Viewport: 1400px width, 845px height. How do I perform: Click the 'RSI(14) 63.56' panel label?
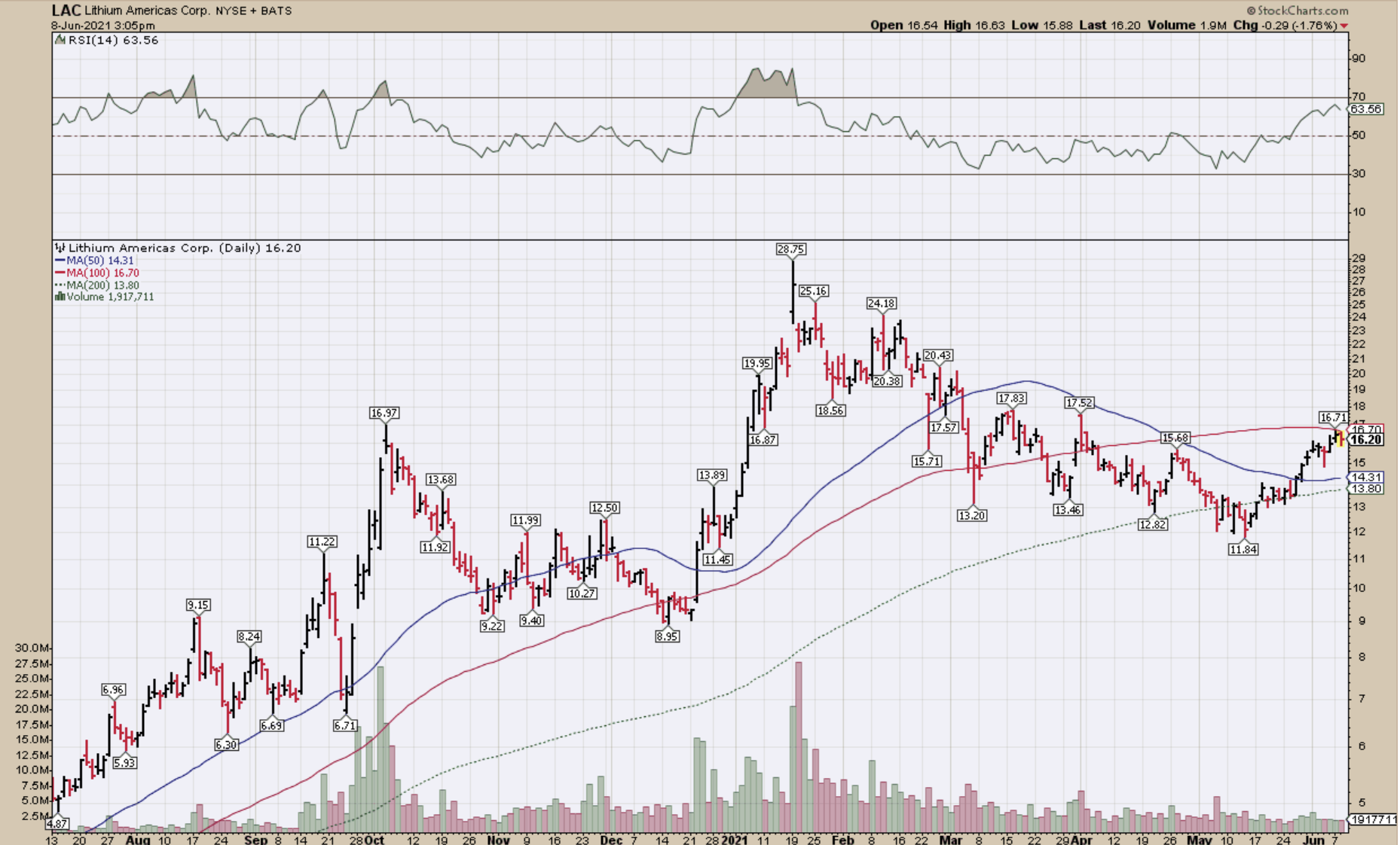click(x=113, y=41)
